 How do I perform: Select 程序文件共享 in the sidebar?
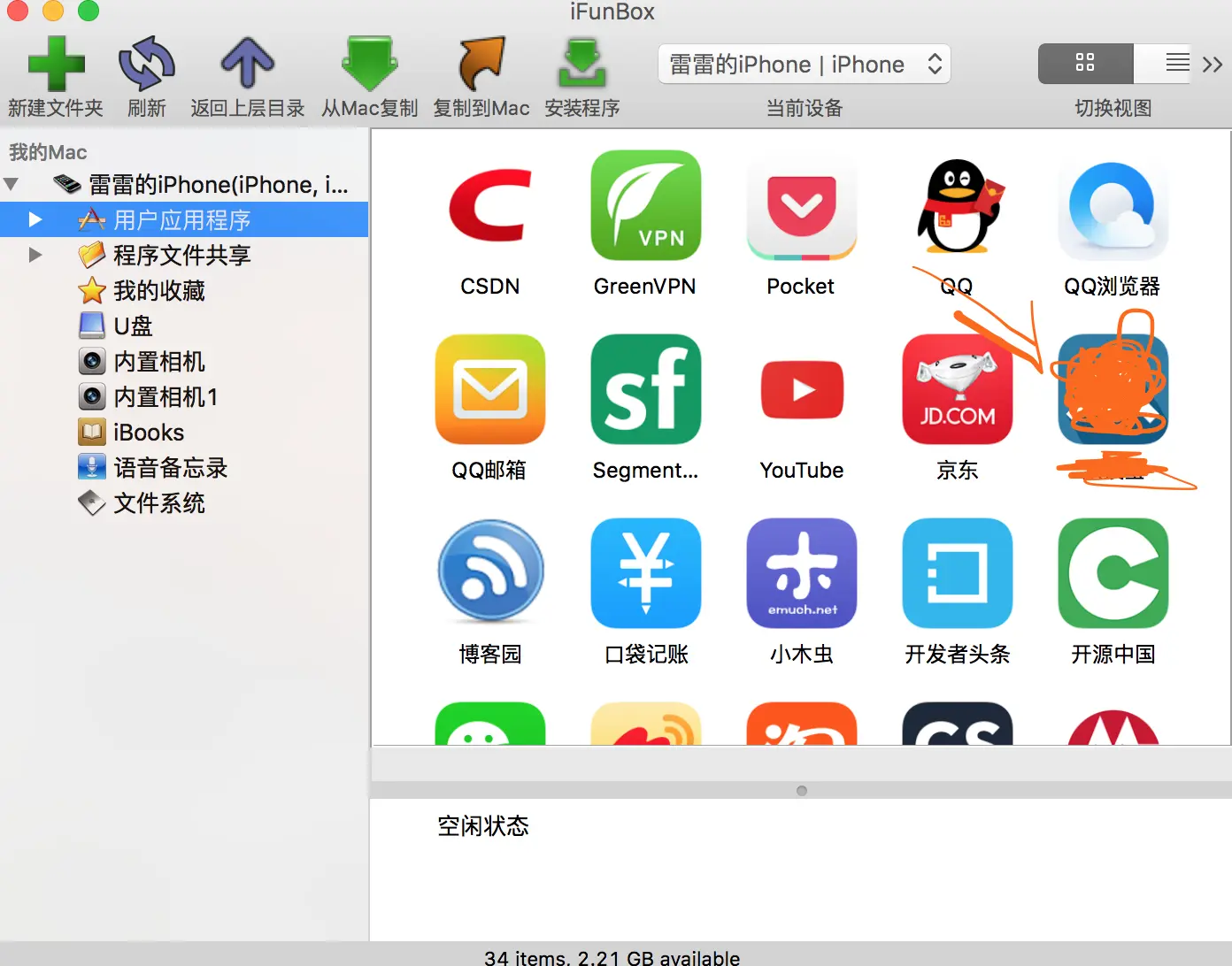click(184, 255)
